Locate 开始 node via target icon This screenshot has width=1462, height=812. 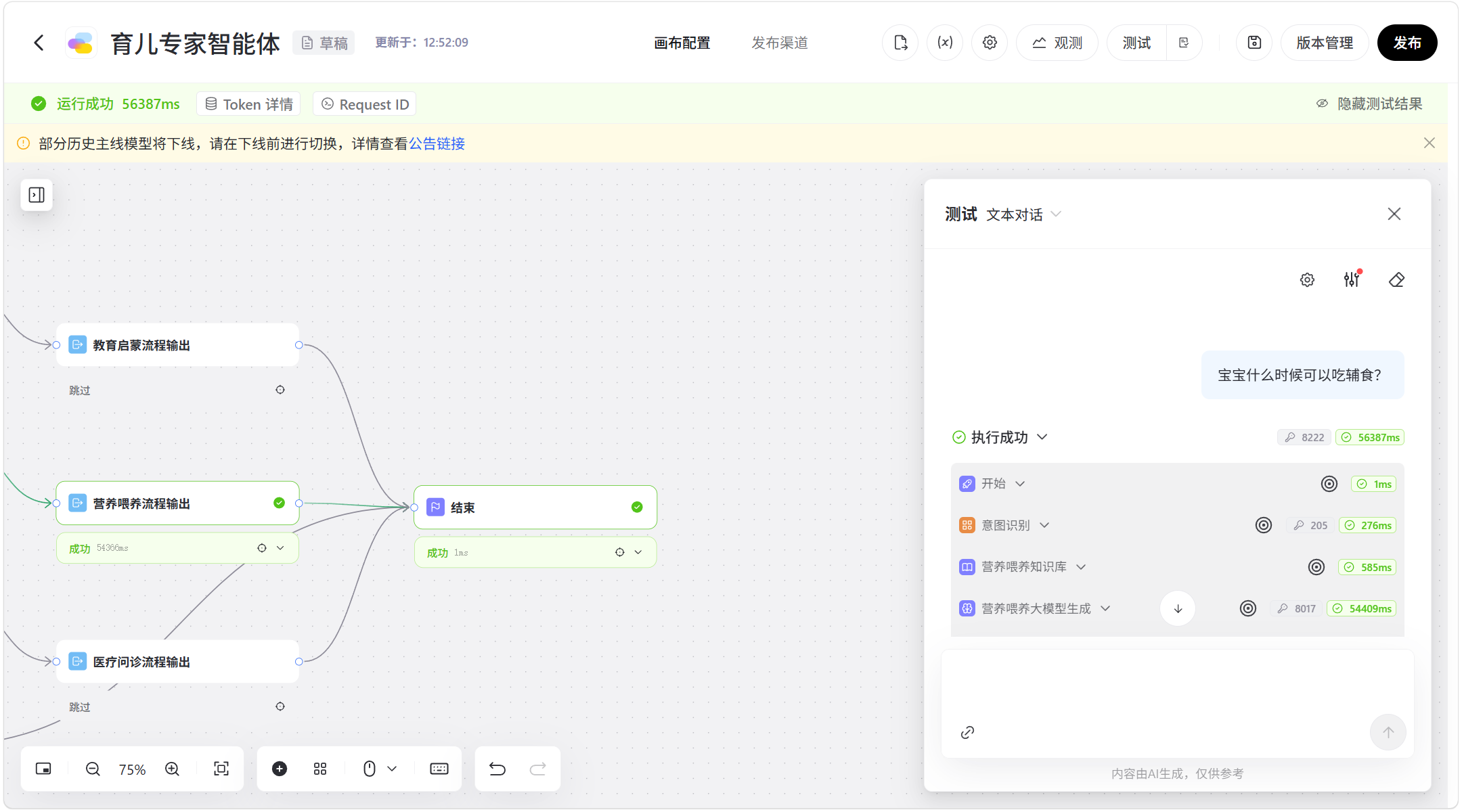[x=1329, y=484]
